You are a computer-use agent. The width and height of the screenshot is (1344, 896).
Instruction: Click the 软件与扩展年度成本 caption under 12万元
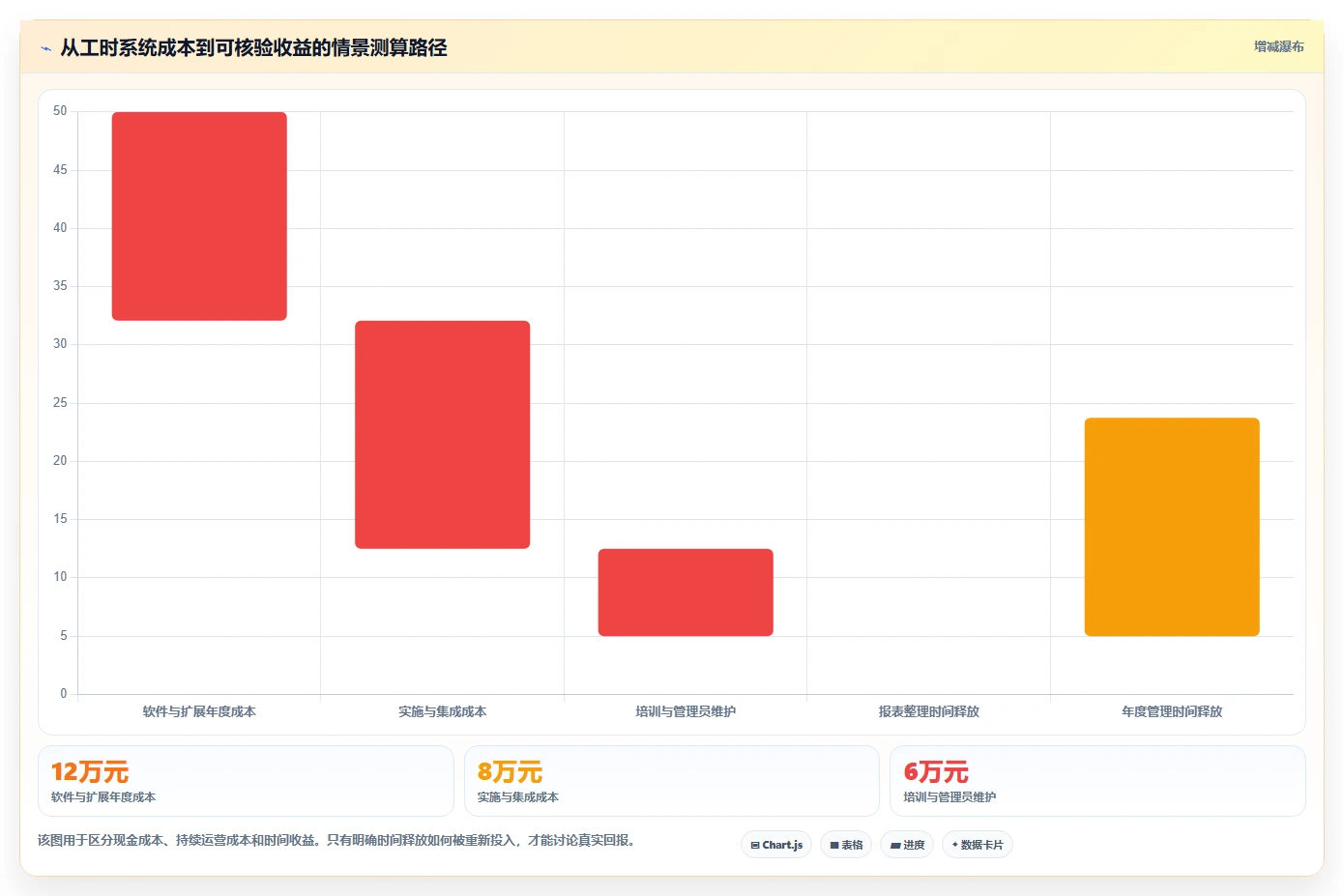click(103, 797)
